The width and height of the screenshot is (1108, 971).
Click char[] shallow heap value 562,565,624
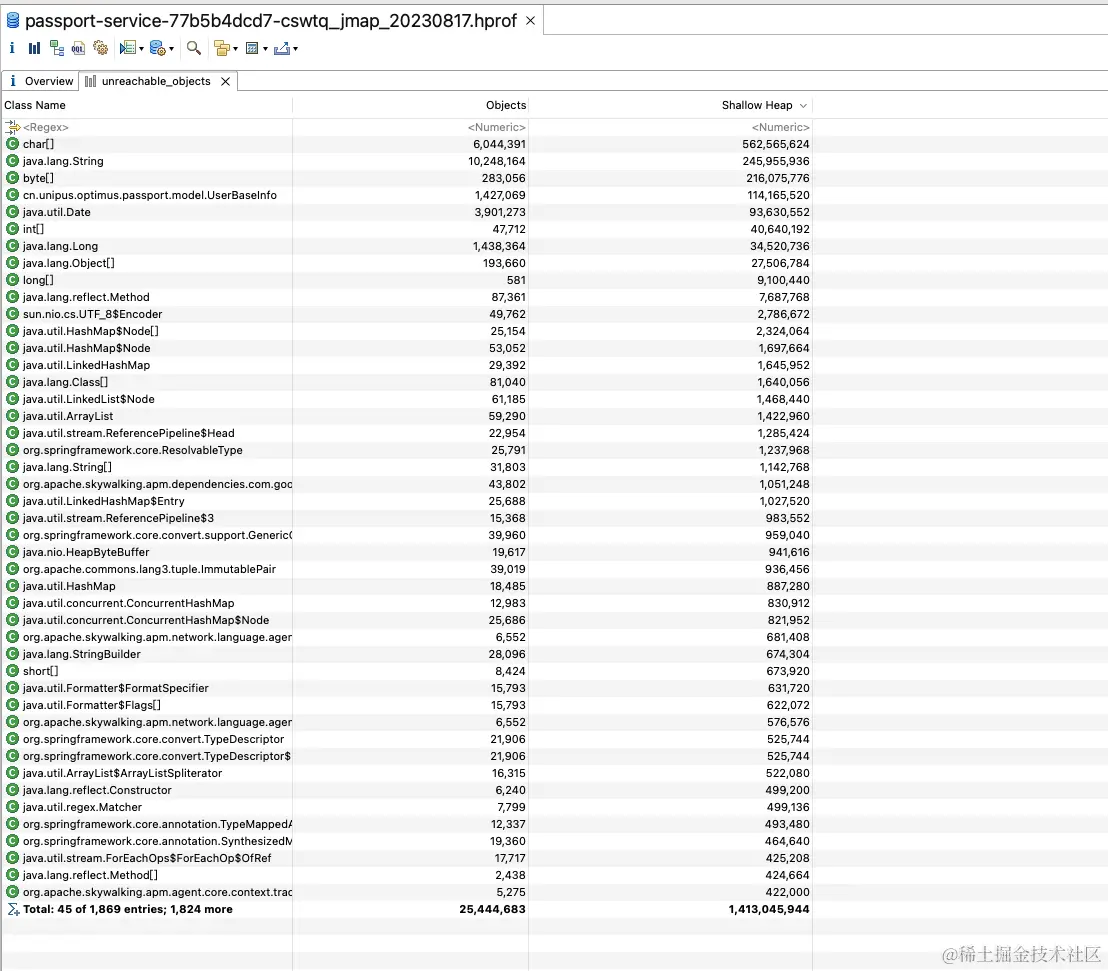(x=775, y=143)
